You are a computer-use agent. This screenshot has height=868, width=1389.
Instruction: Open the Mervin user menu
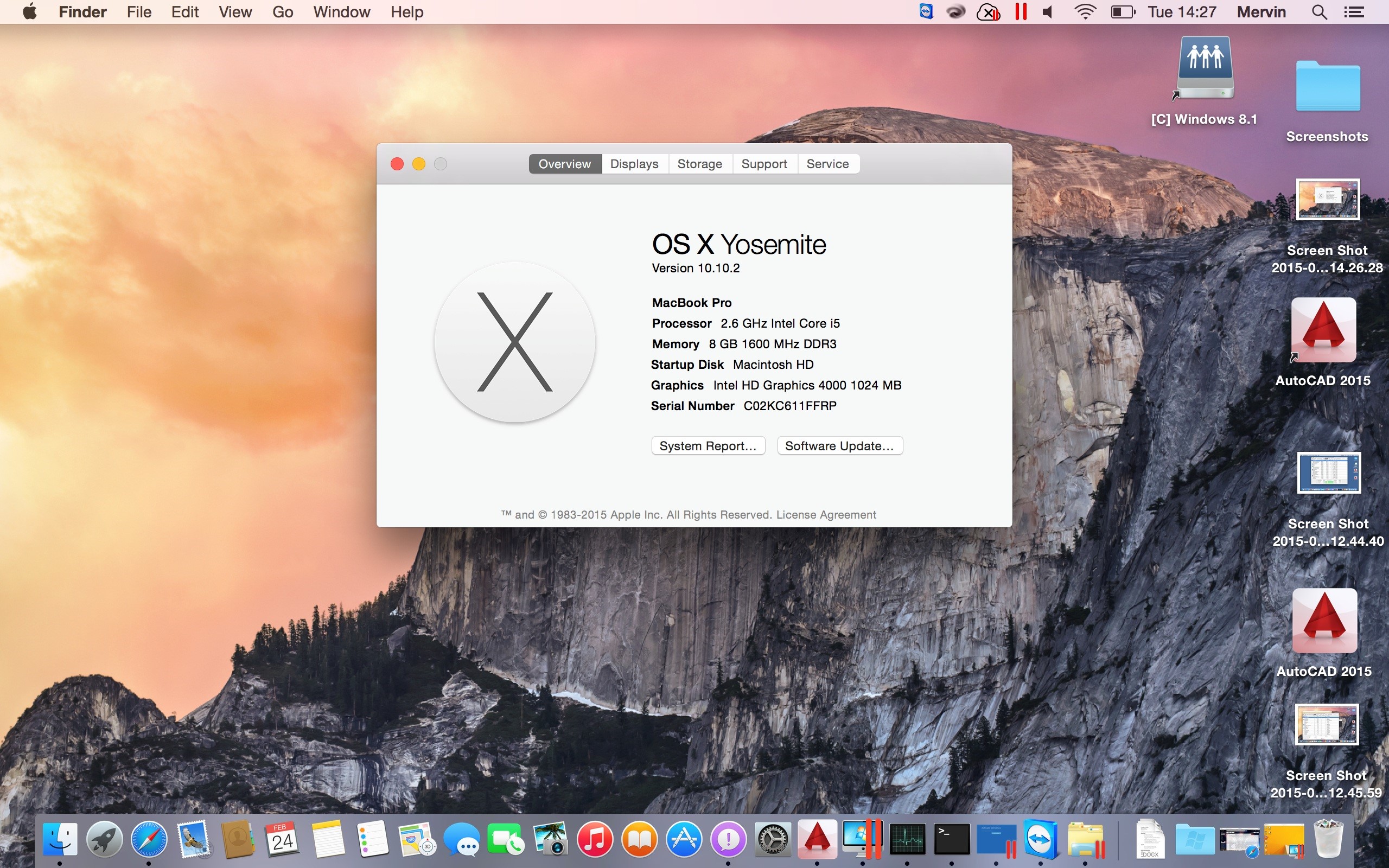(1261, 12)
